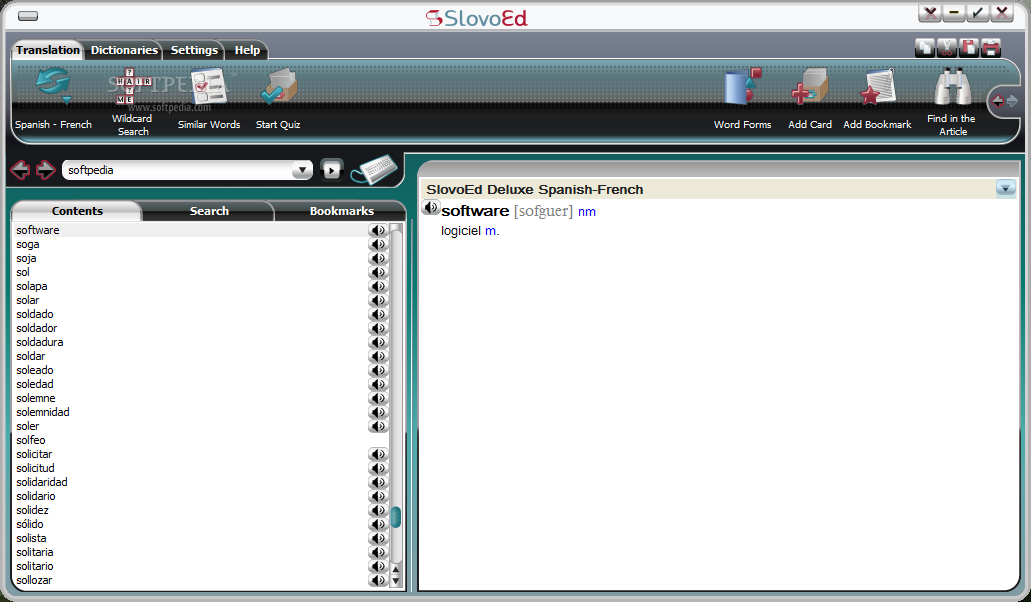Expand the search history dropdown arrow
Screen dimensions: 1031x602
point(302,170)
